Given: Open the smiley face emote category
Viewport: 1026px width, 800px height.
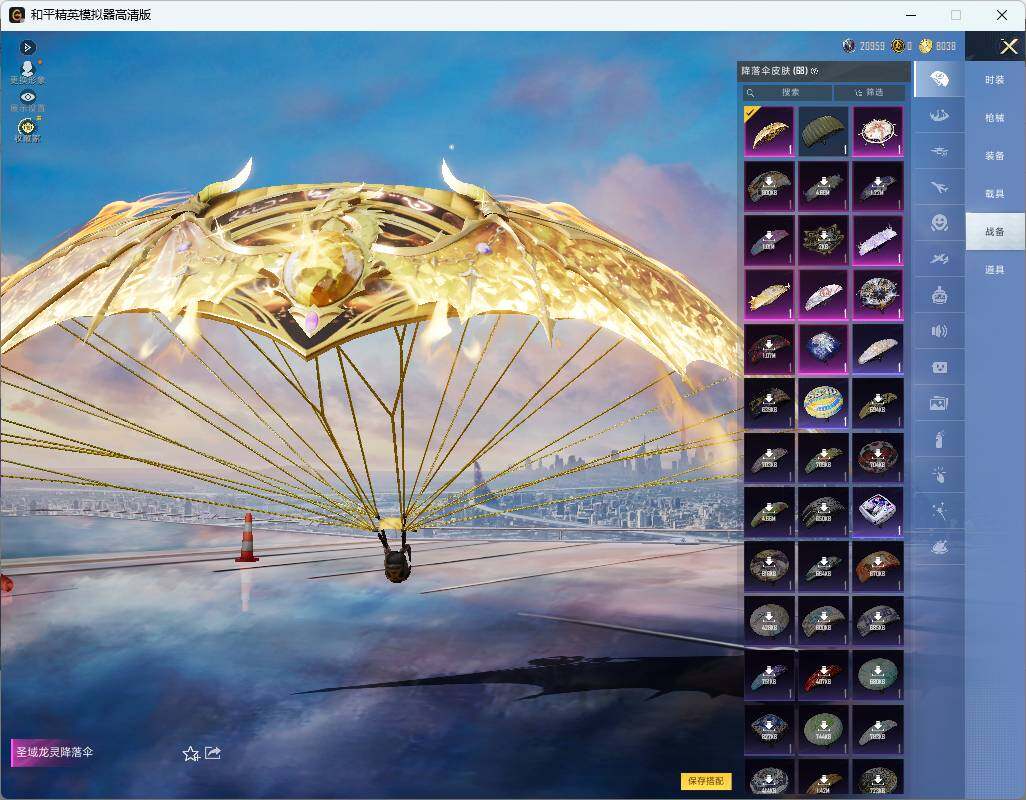Looking at the screenshot, I should pos(939,223).
